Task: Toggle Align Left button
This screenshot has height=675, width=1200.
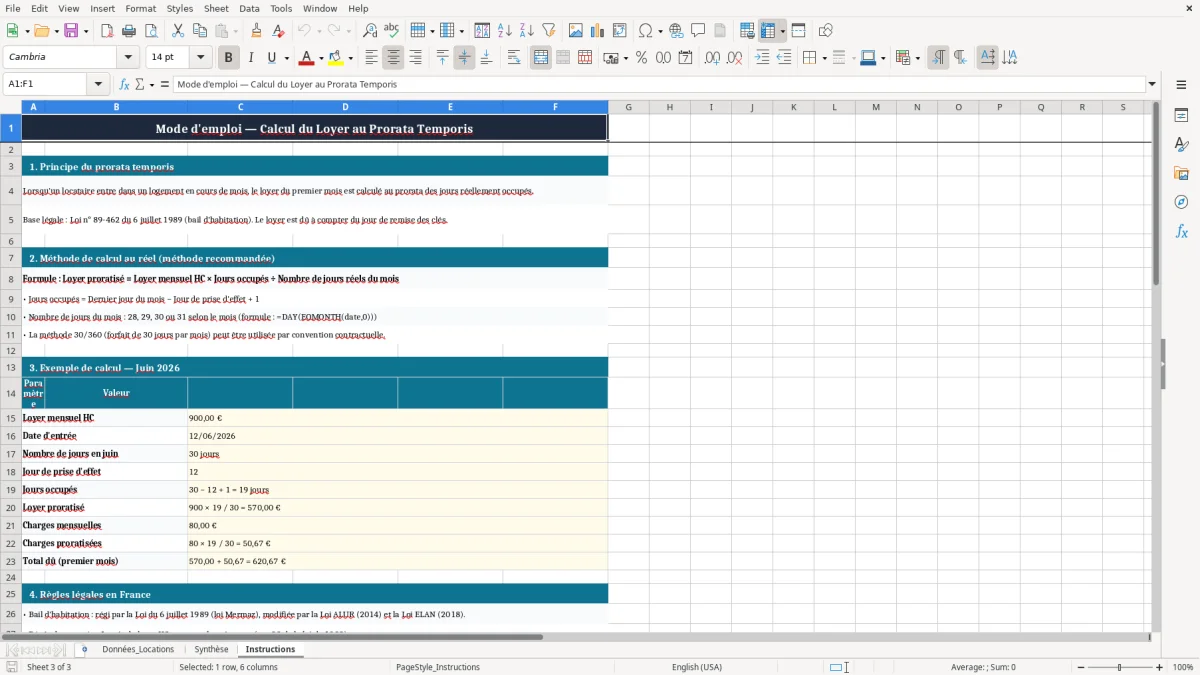Action: point(371,58)
